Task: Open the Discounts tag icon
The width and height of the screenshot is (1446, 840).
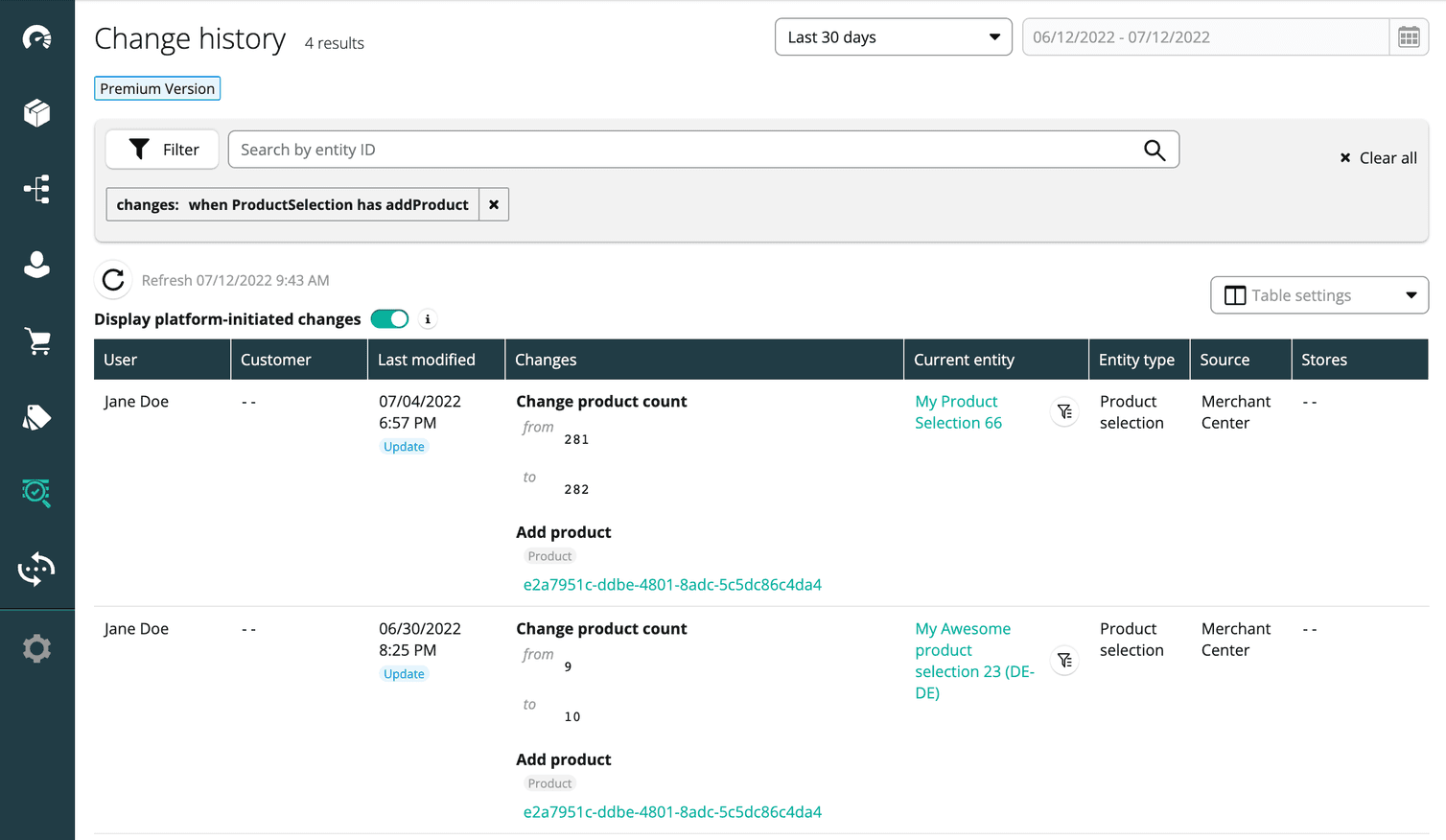Action: [x=36, y=417]
